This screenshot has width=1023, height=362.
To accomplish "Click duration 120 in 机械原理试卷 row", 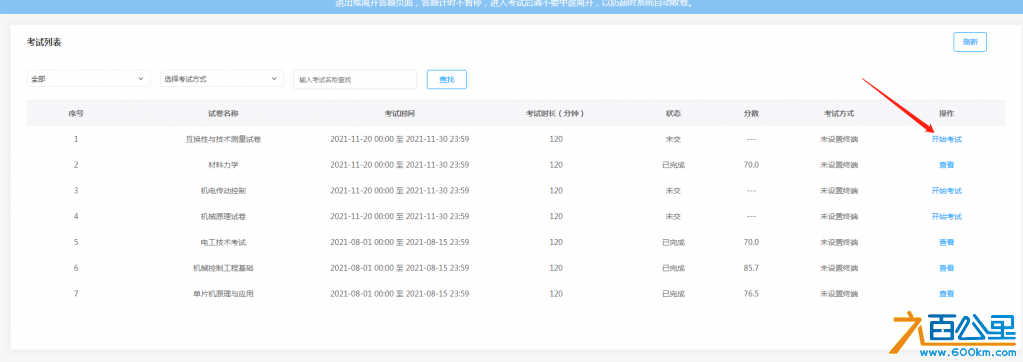I will point(555,217).
